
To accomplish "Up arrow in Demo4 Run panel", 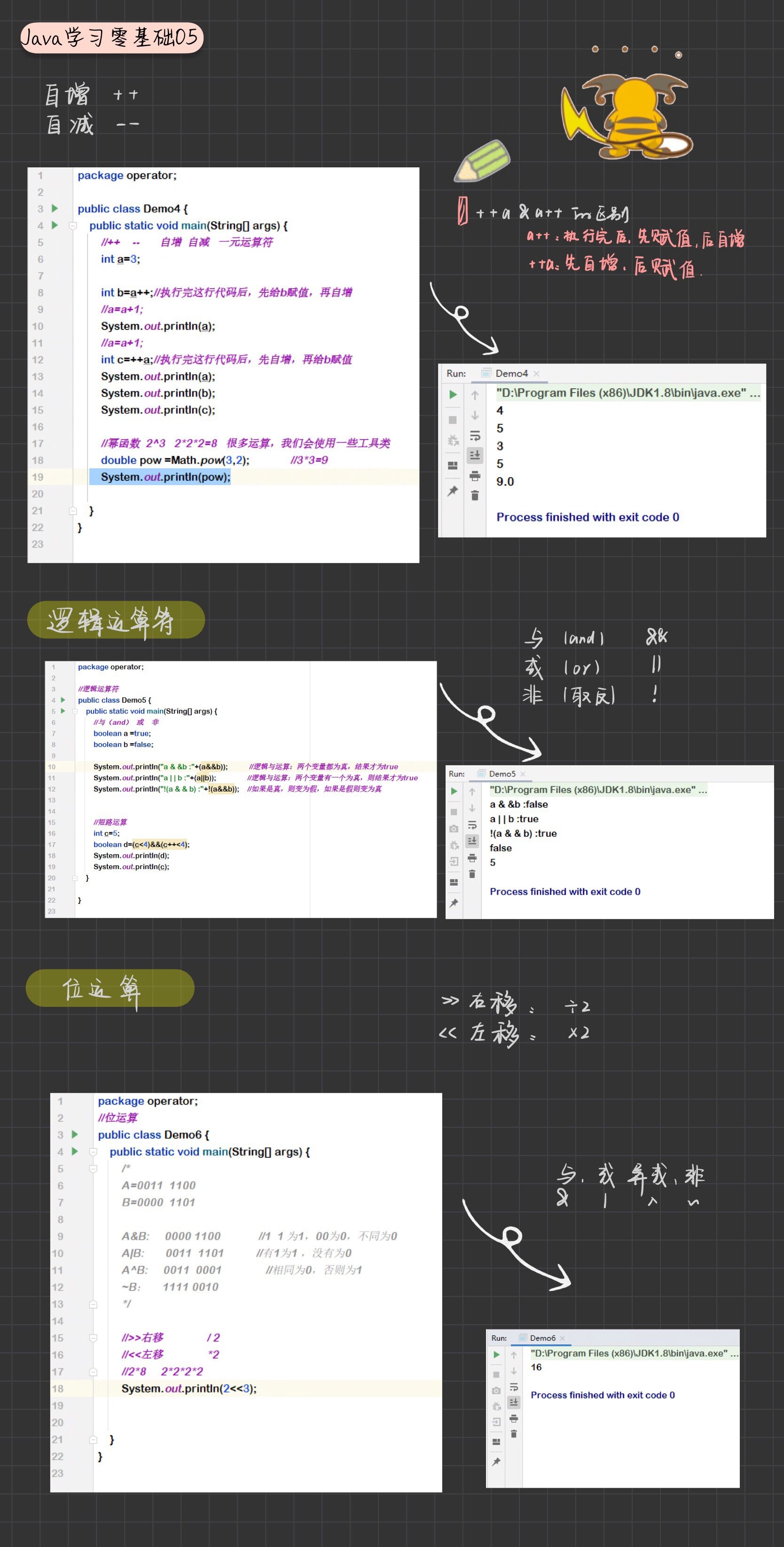I will click(x=475, y=395).
